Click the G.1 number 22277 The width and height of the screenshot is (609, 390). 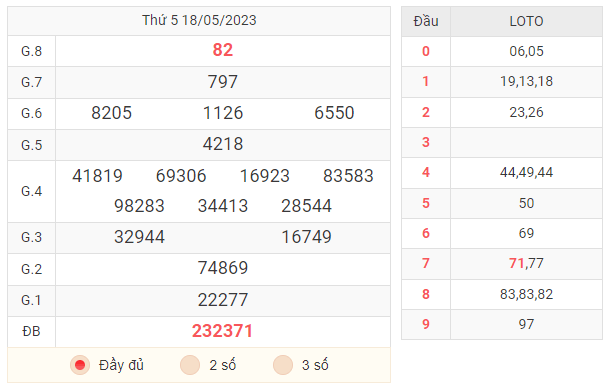click(223, 300)
